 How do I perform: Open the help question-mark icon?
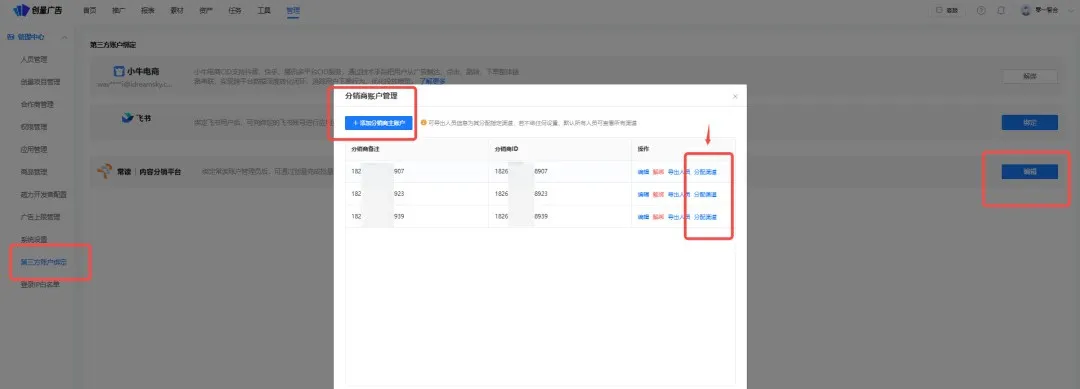[x=981, y=11]
